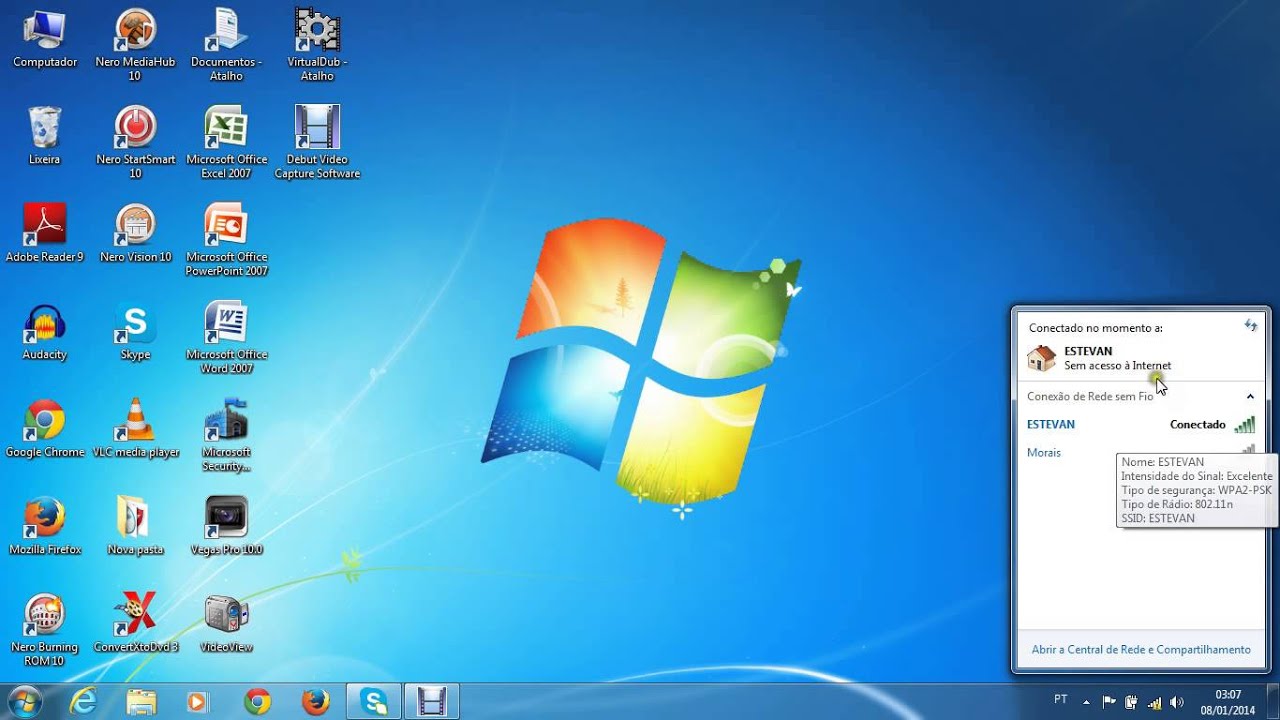The image size is (1280, 720).
Task: Click 'Conectado no momento a:' heading
Action: click(x=1095, y=328)
